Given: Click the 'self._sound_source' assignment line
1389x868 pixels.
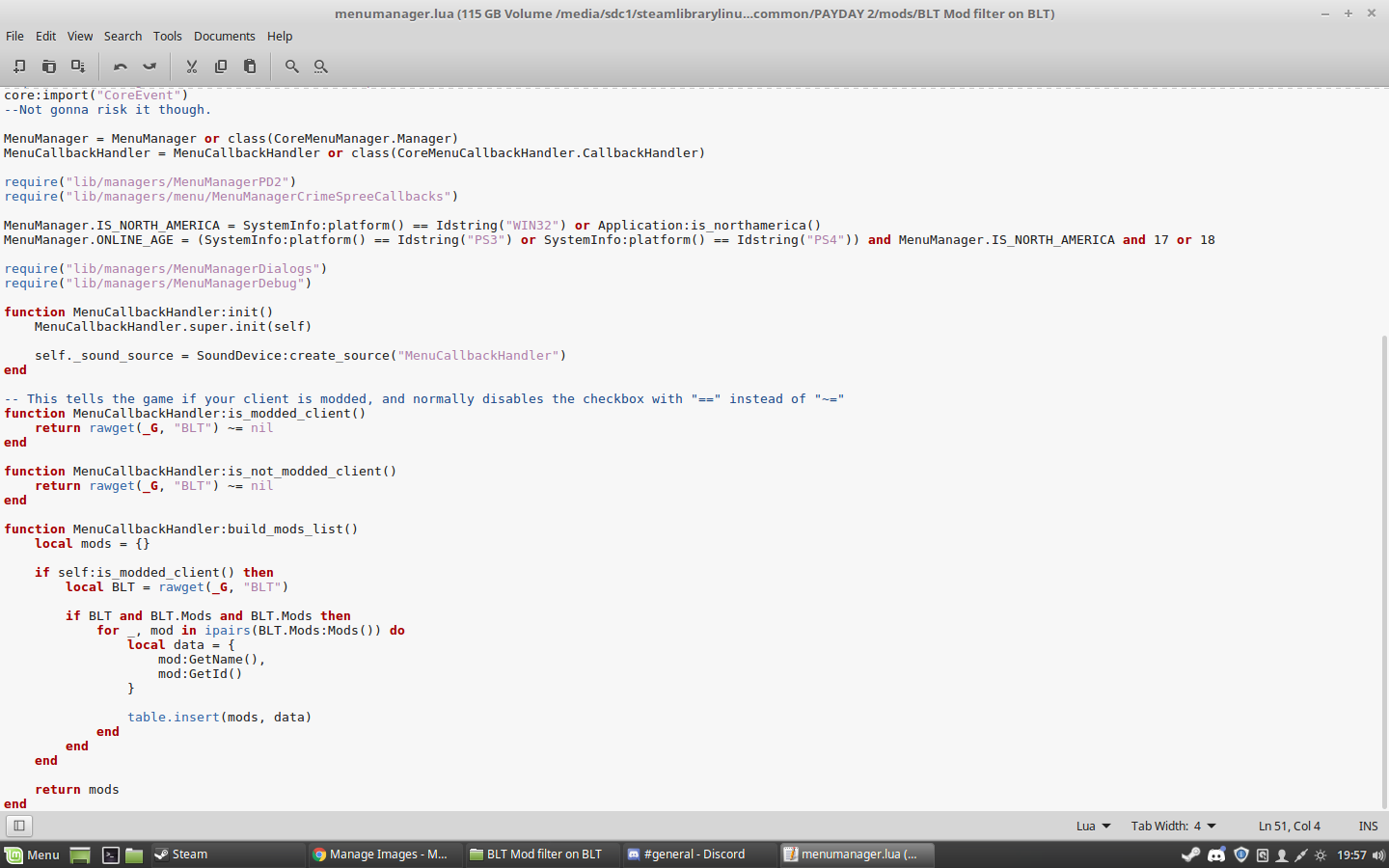Looking at the screenshot, I should [301, 356].
